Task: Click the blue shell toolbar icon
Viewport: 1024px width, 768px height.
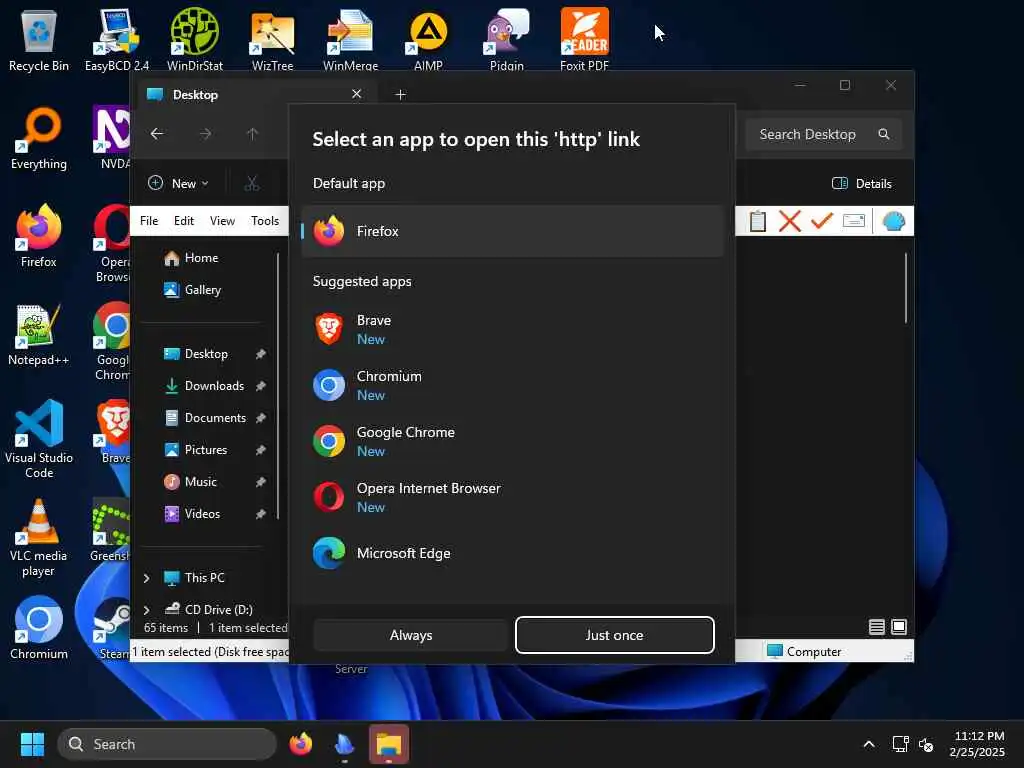Action: point(893,221)
